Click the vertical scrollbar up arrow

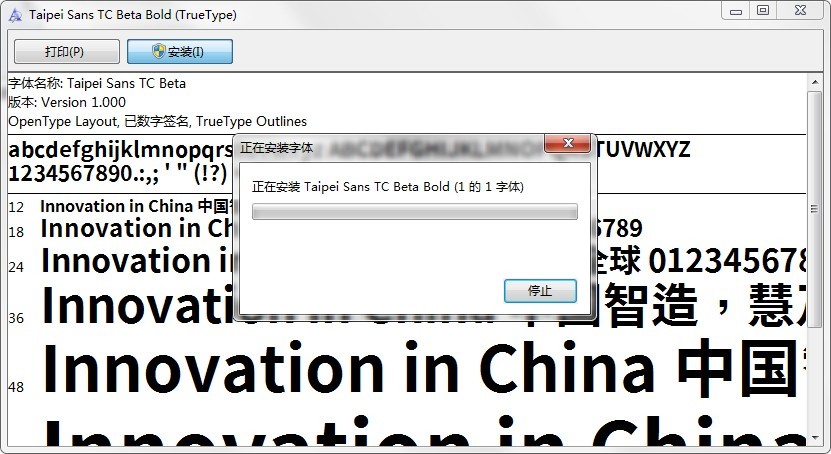pos(815,82)
